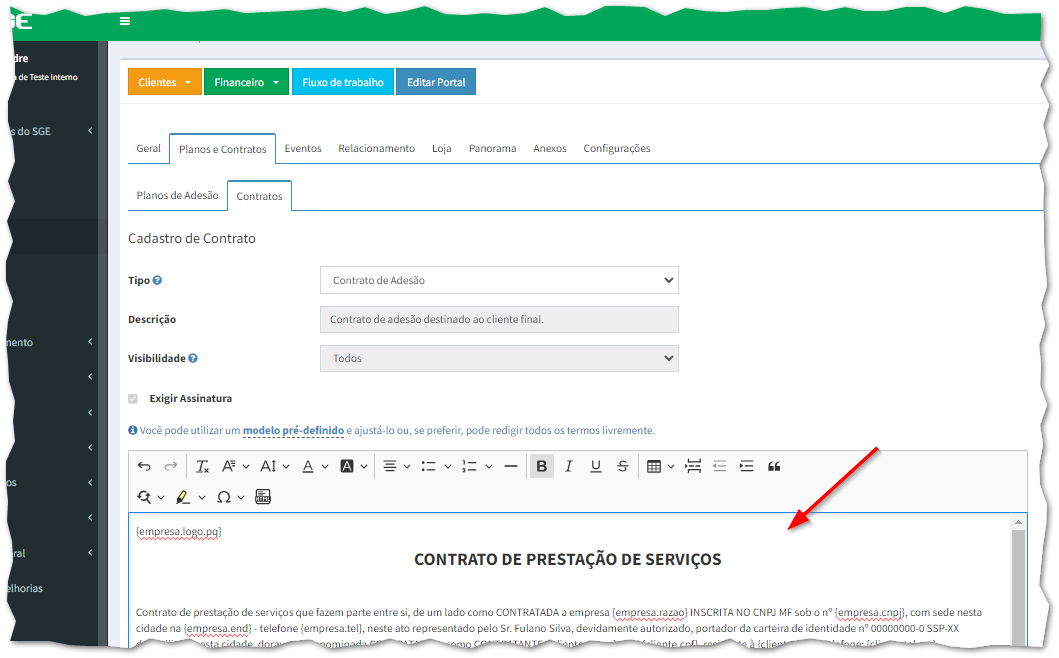Image resolution: width=1059 pixels, height=658 pixels.
Task: Click the 'Cadastro de Contrato' heading
Action: tap(192, 238)
